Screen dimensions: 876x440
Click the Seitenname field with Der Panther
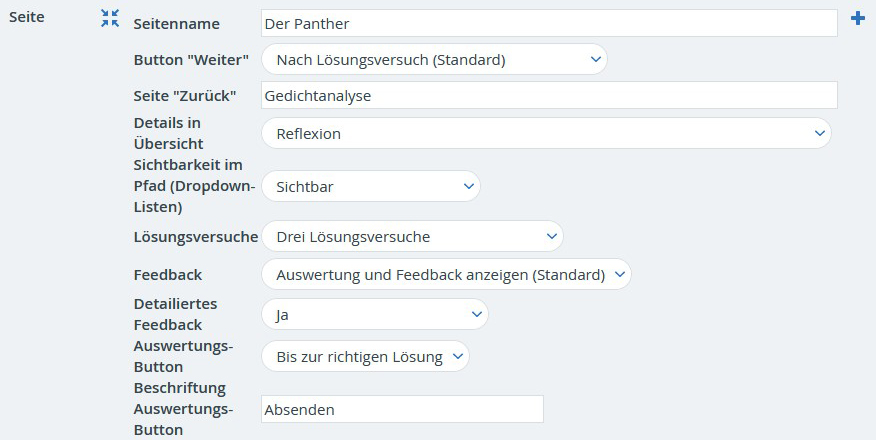549,23
